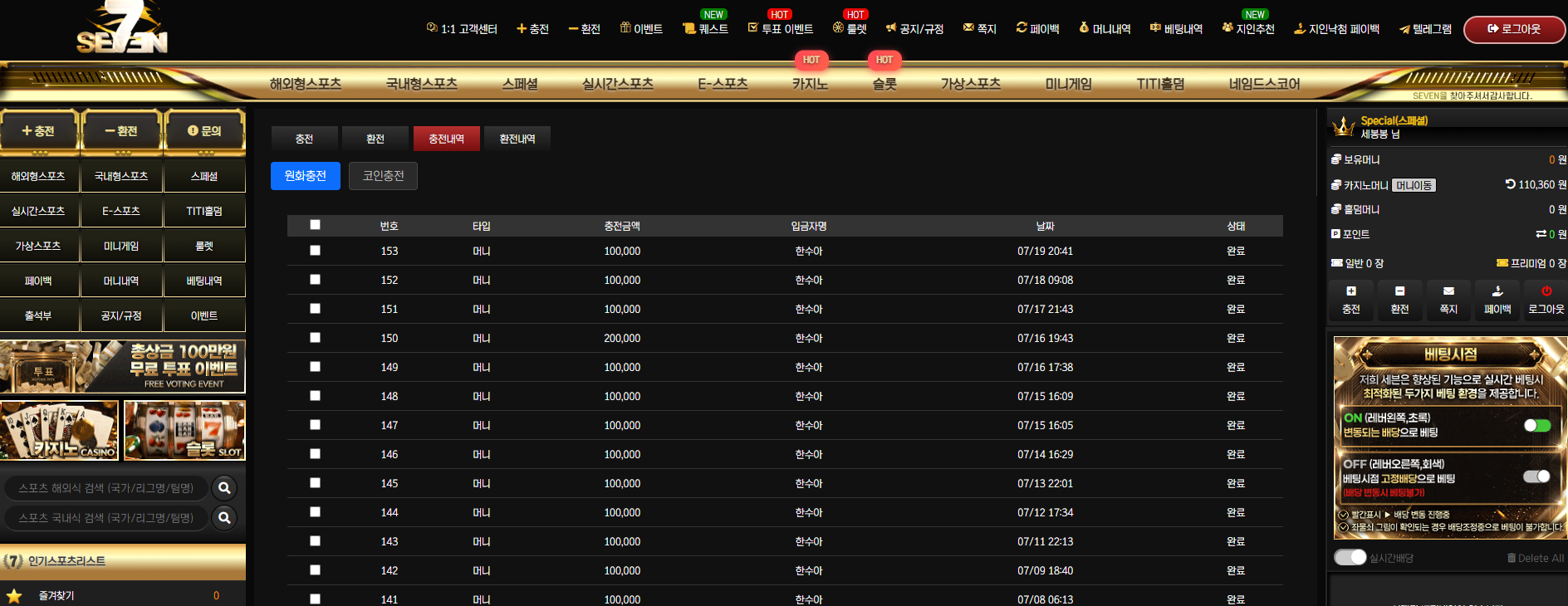Click the 환전 minus icon in user panel
The image size is (1568, 606).
[x=1399, y=291]
